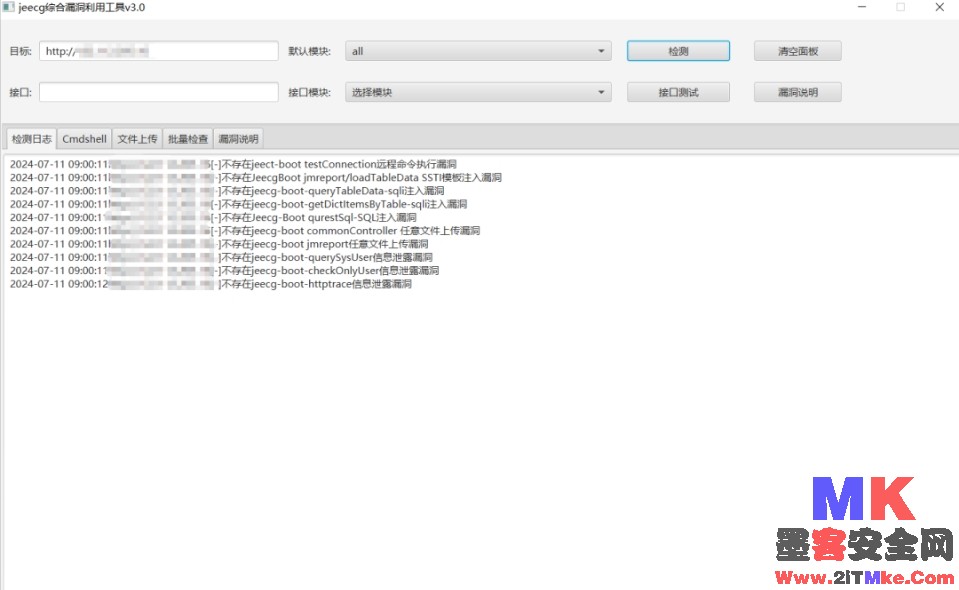Minimize the jeecg tool window

pyautogui.click(x=862, y=7)
